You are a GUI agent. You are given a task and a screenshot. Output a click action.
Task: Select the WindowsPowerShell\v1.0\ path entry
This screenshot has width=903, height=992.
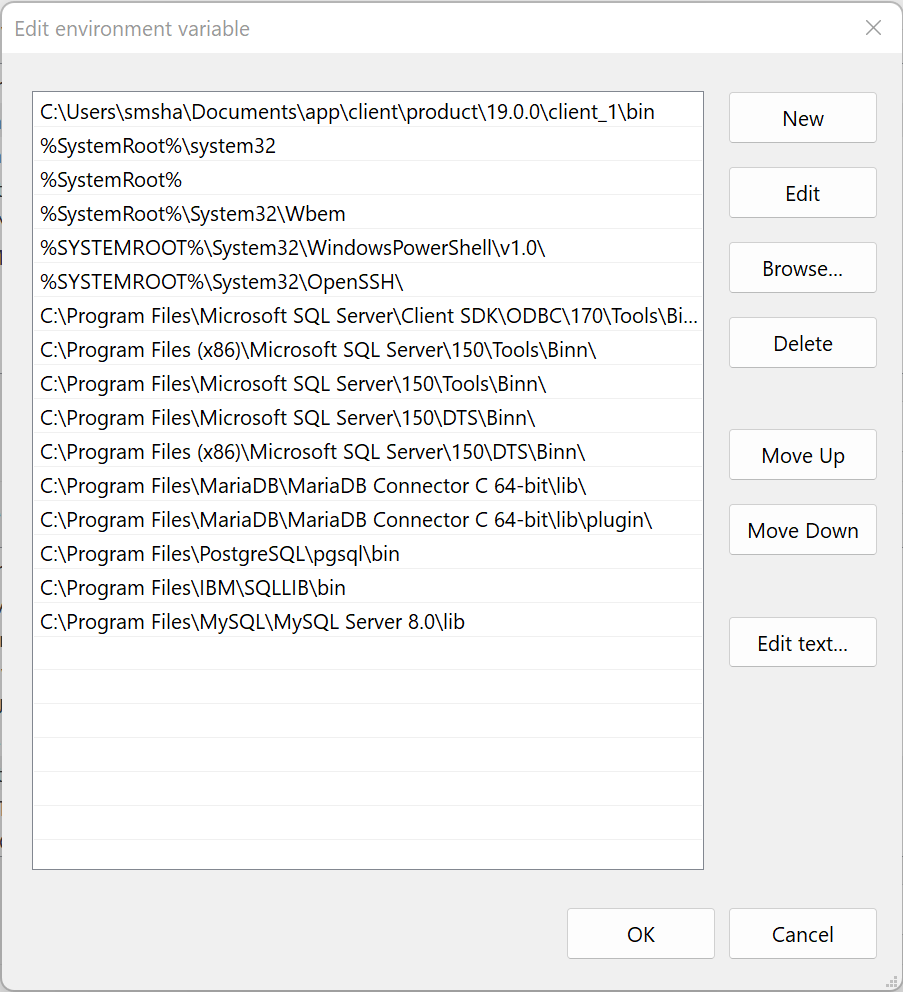click(x=368, y=247)
